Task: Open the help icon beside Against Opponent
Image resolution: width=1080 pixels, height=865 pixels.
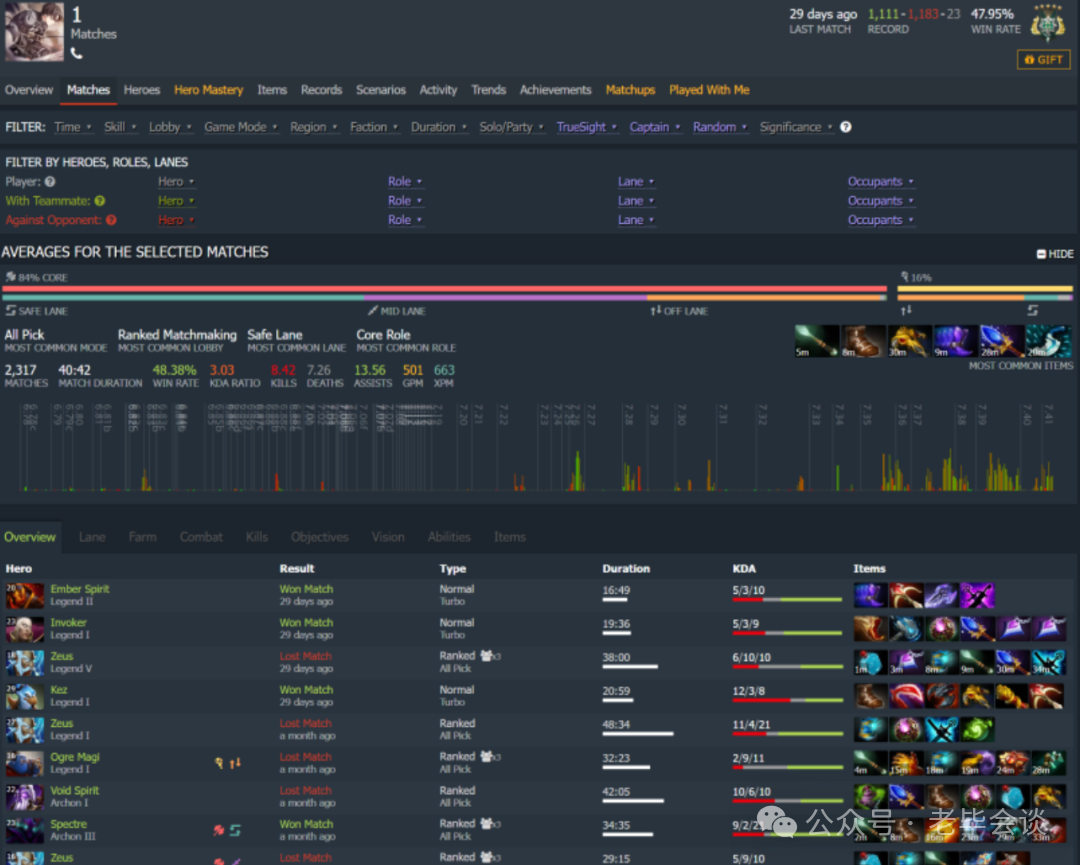Action: click(x=111, y=220)
